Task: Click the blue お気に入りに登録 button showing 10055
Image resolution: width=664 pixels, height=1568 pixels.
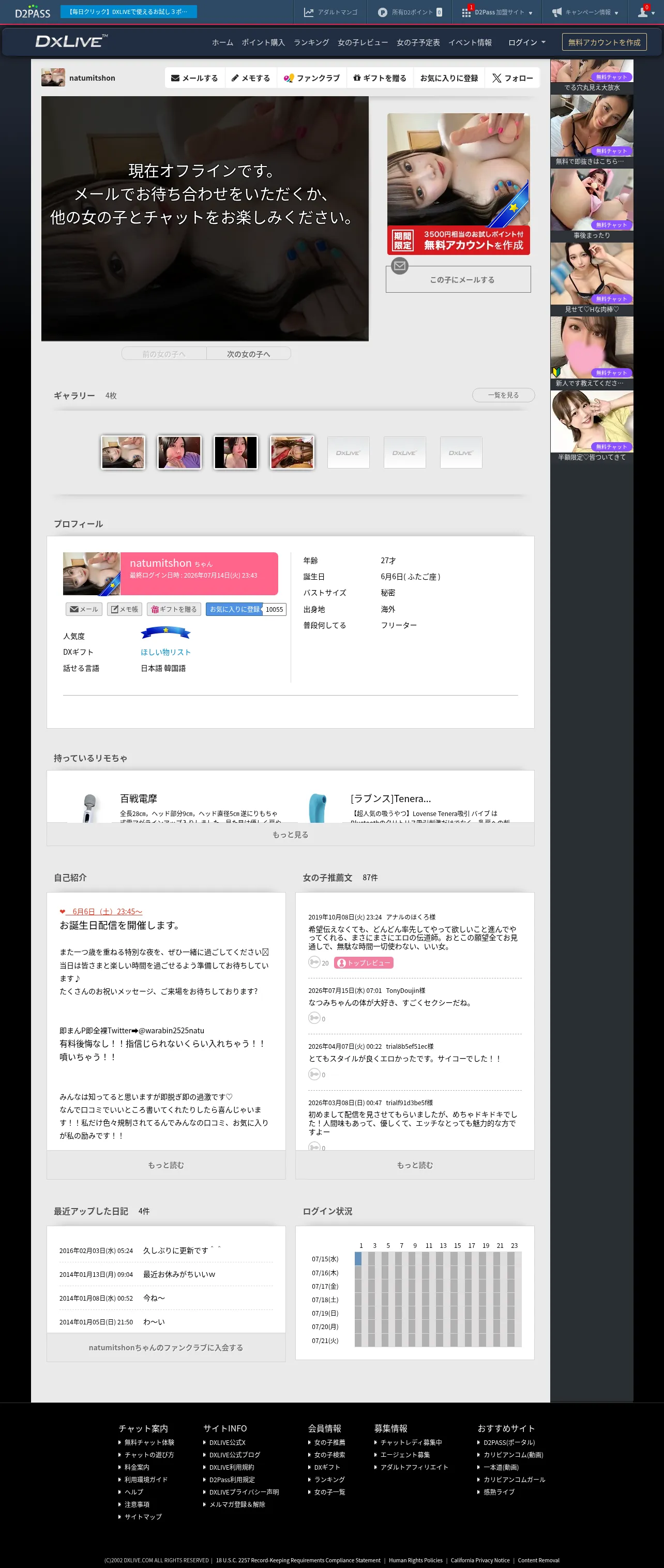Action: [246, 609]
